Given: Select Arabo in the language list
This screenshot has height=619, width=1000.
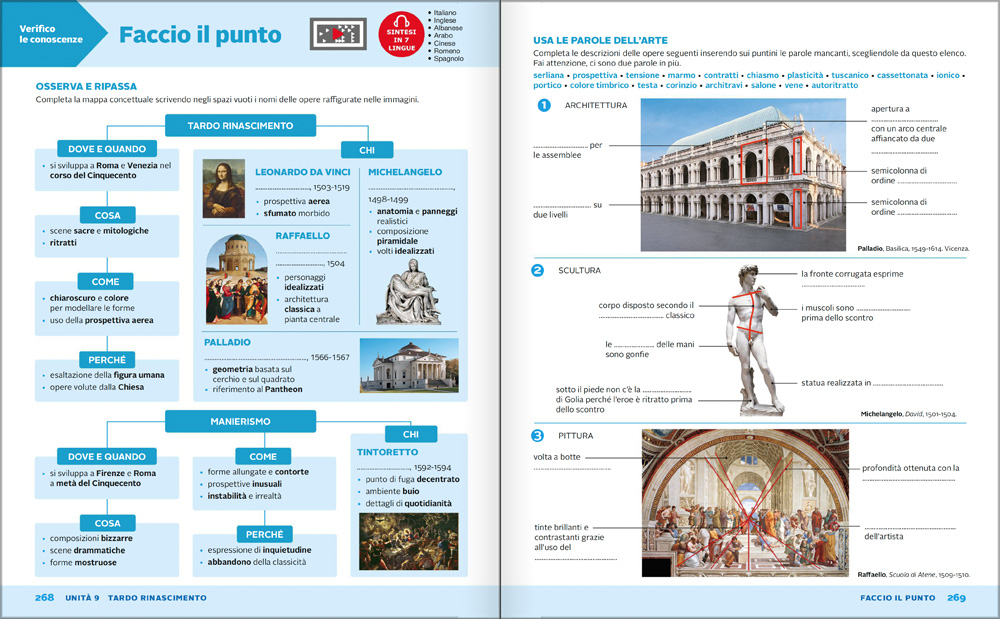Looking at the screenshot, I should coord(443,36).
